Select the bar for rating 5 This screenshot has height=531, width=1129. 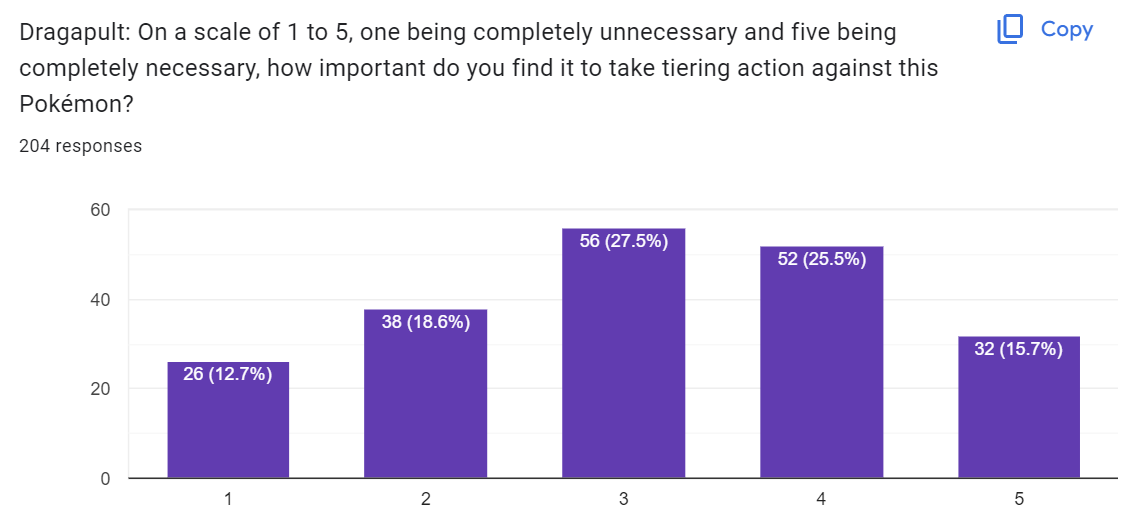point(1019,407)
